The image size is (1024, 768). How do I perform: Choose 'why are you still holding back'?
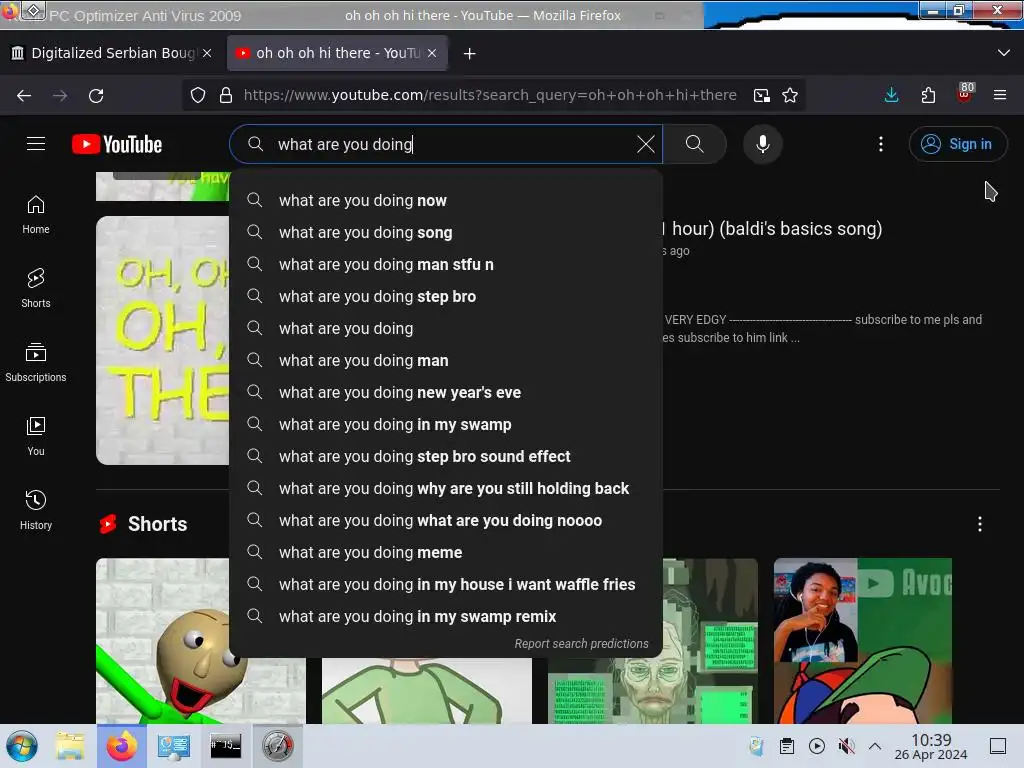pos(445,488)
